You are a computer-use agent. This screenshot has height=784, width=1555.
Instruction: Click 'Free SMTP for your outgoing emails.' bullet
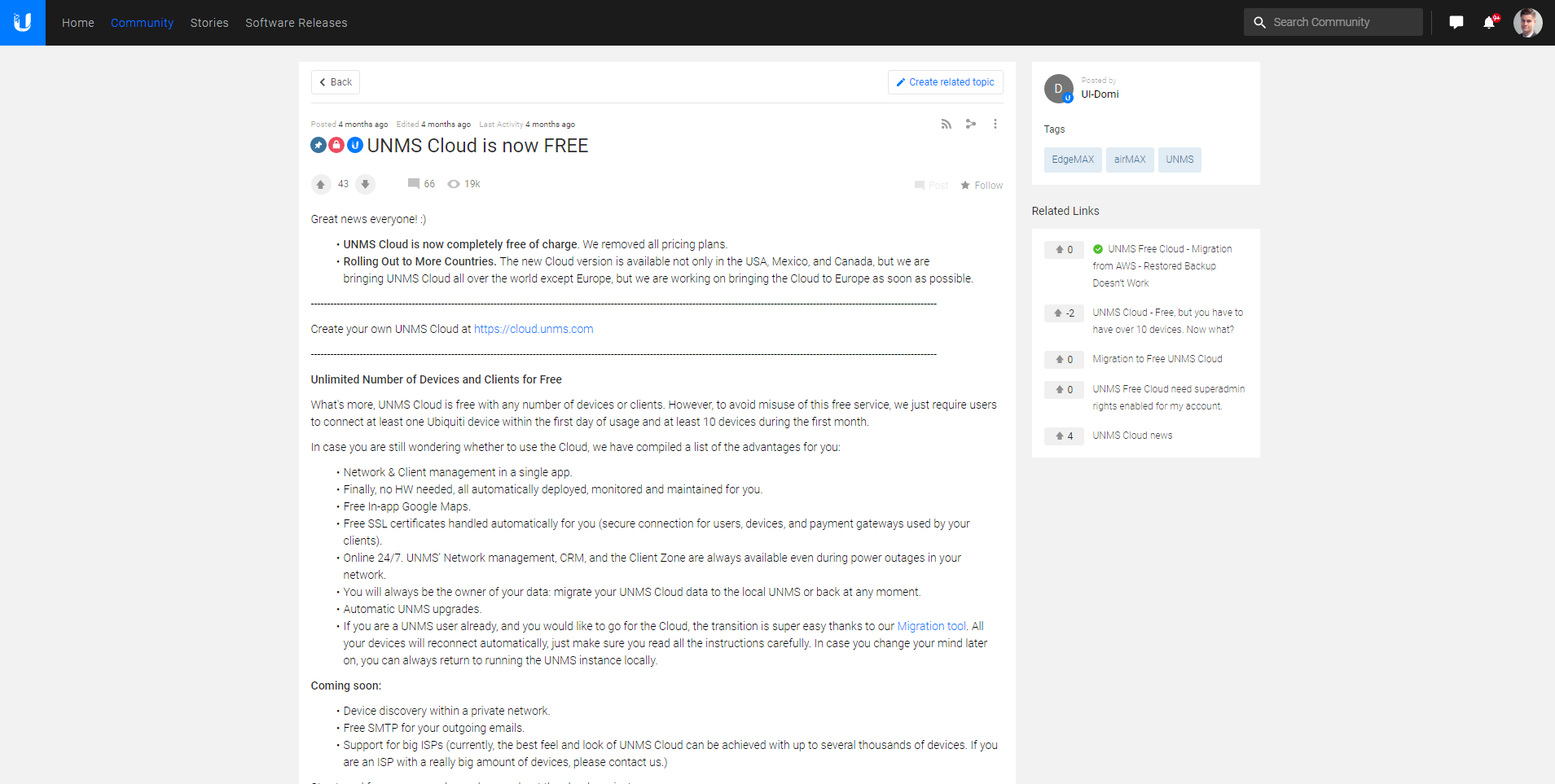434,728
